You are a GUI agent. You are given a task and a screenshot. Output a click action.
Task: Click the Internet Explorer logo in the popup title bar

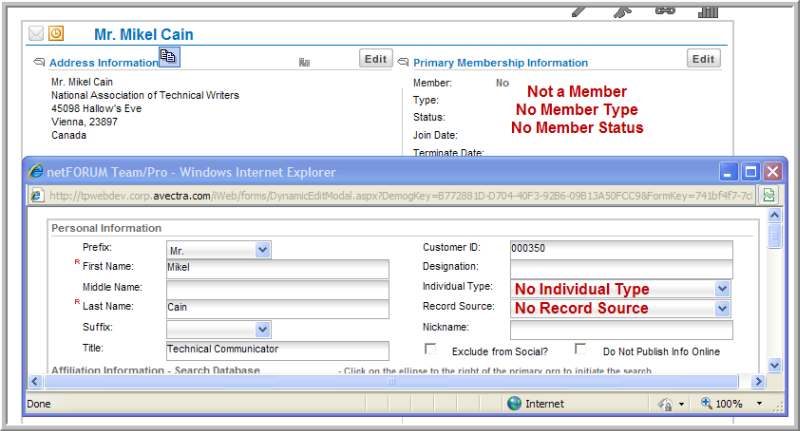click(36, 172)
